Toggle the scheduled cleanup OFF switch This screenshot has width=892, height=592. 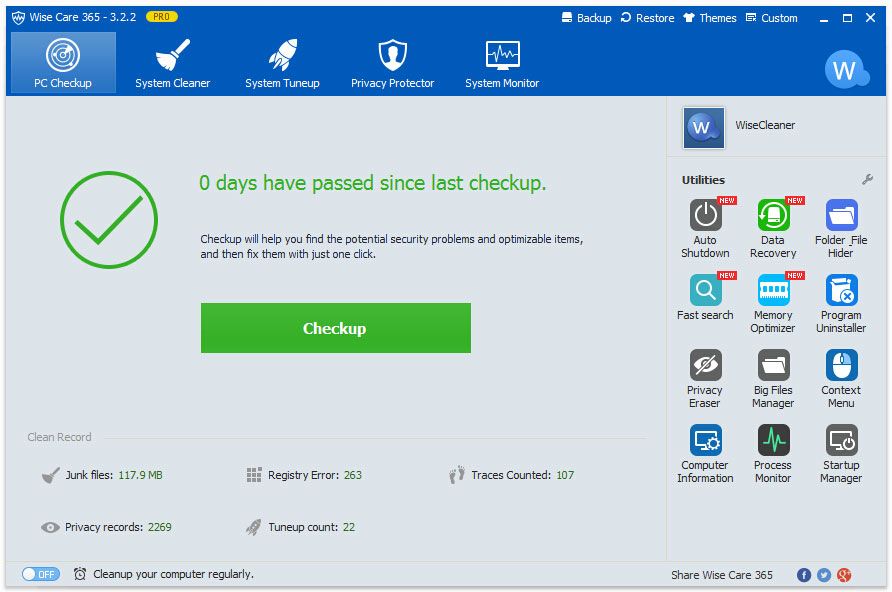point(41,574)
